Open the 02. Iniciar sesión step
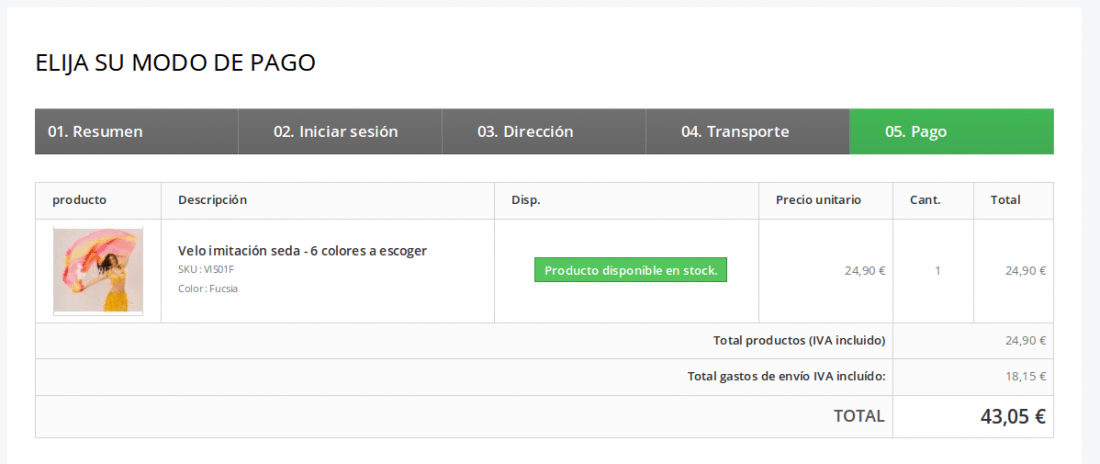The width and height of the screenshot is (1100, 464). point(340,131)
